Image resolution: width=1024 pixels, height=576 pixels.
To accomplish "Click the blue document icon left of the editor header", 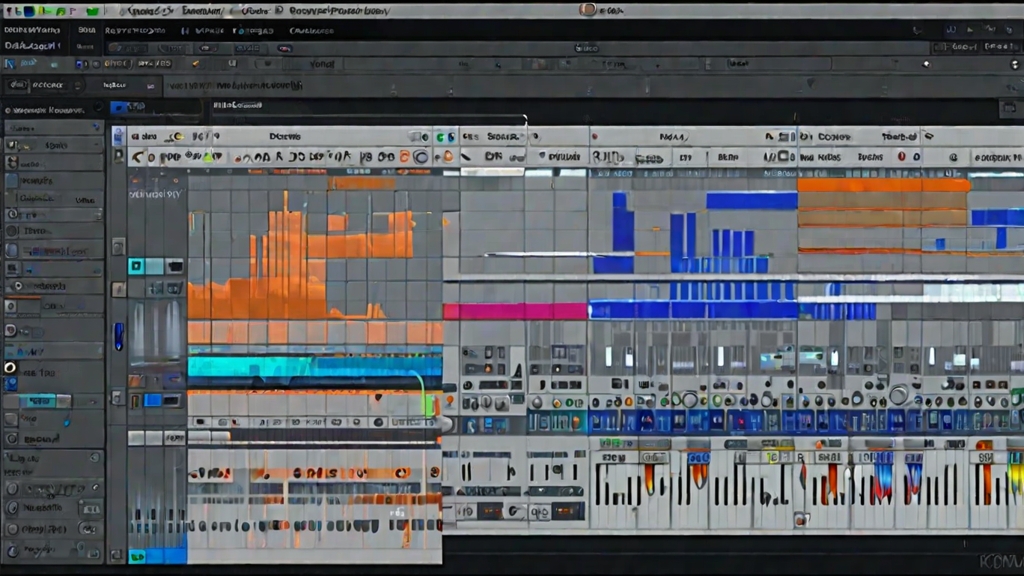I will coord(118,136).
